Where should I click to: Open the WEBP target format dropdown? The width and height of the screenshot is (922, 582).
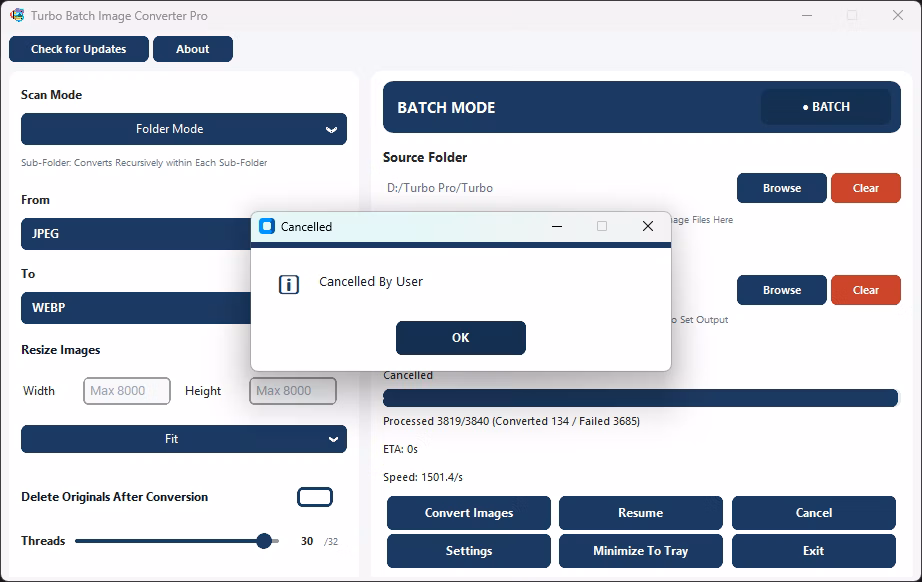point(136,308)
